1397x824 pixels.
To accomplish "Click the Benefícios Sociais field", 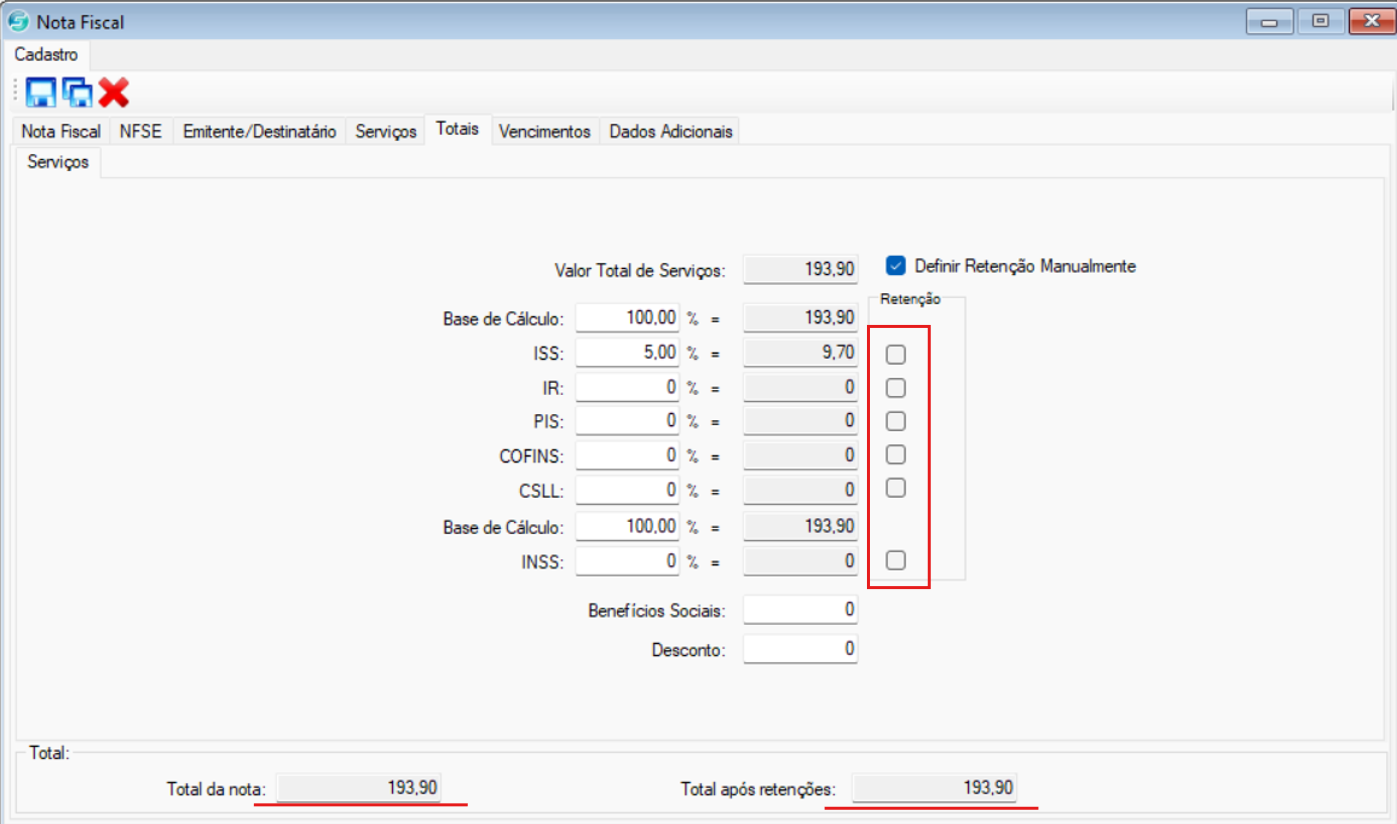I will click(800, 609).
